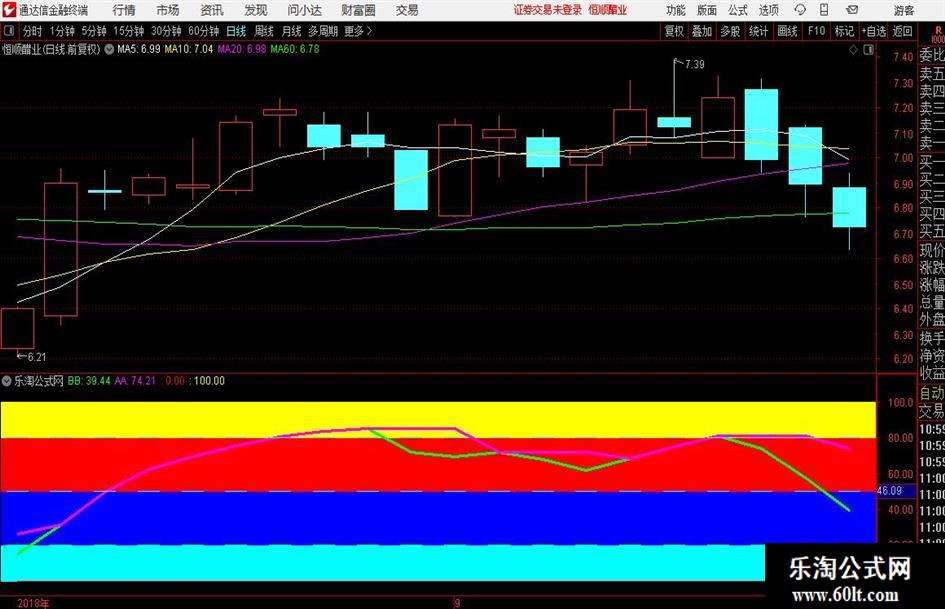Switch to 30分钟 period tab
This screenshot has width=945, height=609.
pyautogui.click(x=166, y=31)
